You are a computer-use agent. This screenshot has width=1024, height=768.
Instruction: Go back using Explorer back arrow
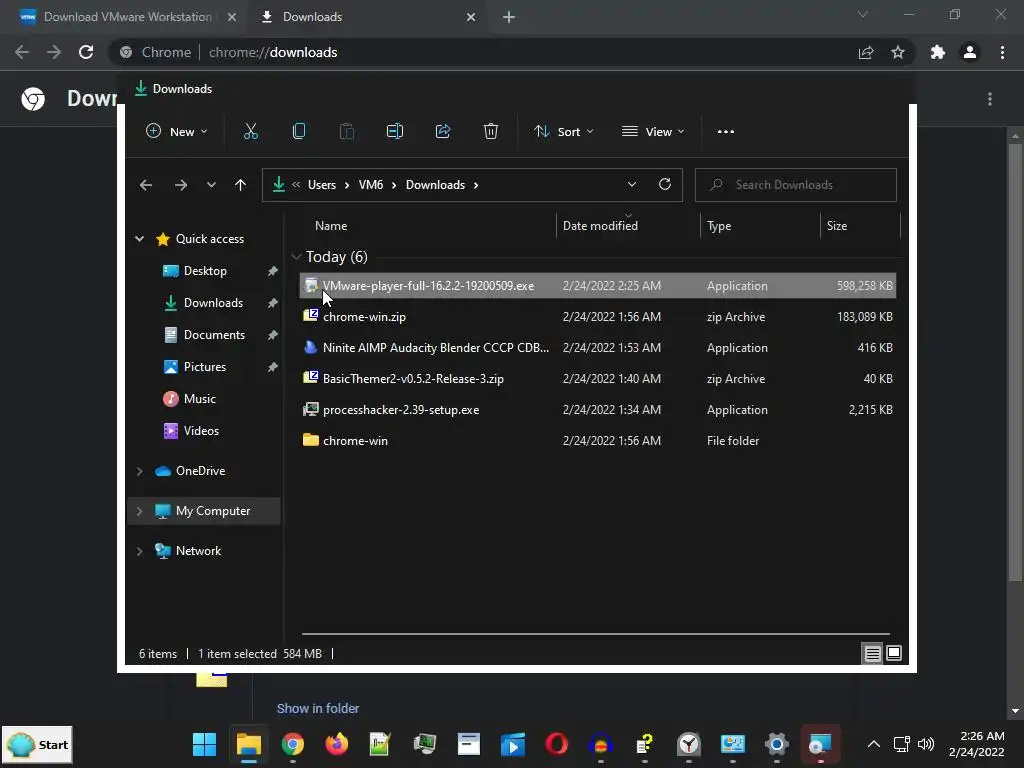pyautogui.click(x=146, y=185)
